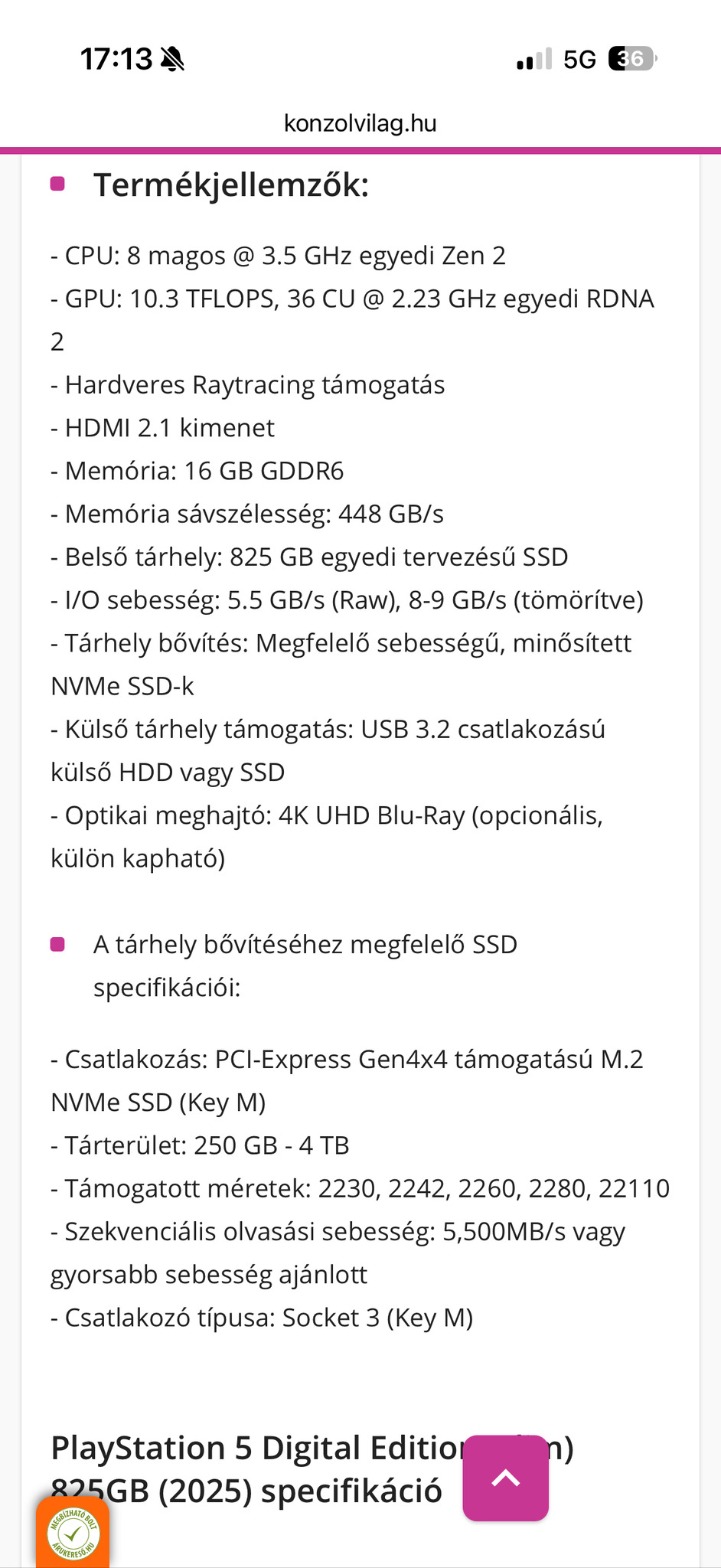This screenshot has height=1568, width=721.
Task: Tap the battery level indicator
Action: point(631,59)
